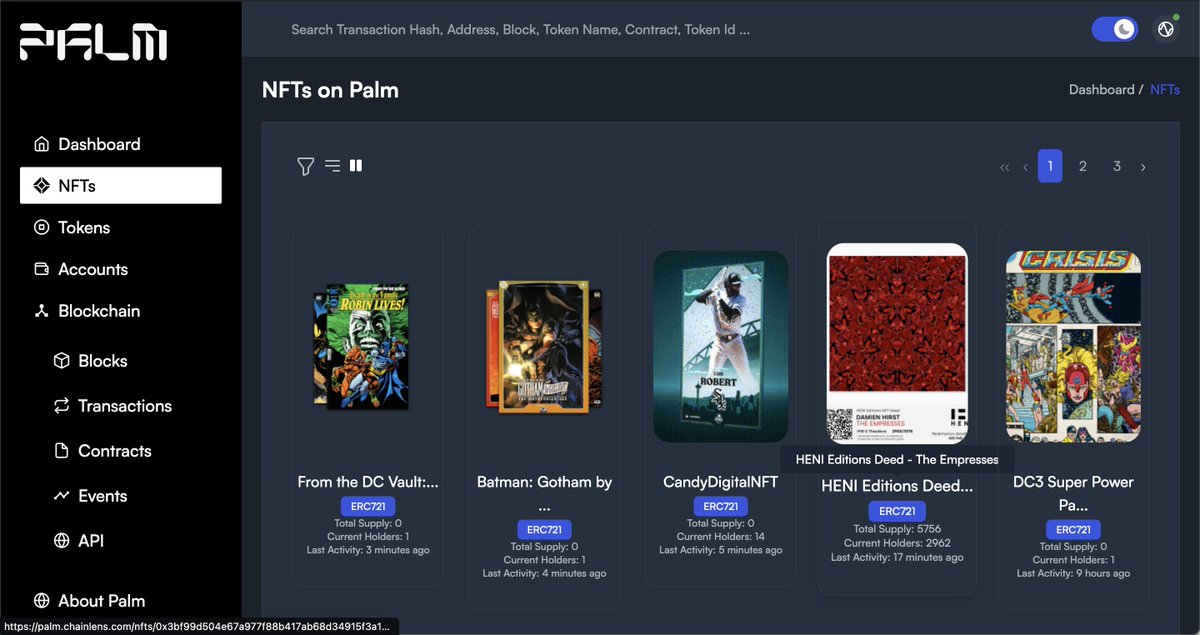Click the API globe icon
The width and height of the screenshot is (1200, 635).
61,541
